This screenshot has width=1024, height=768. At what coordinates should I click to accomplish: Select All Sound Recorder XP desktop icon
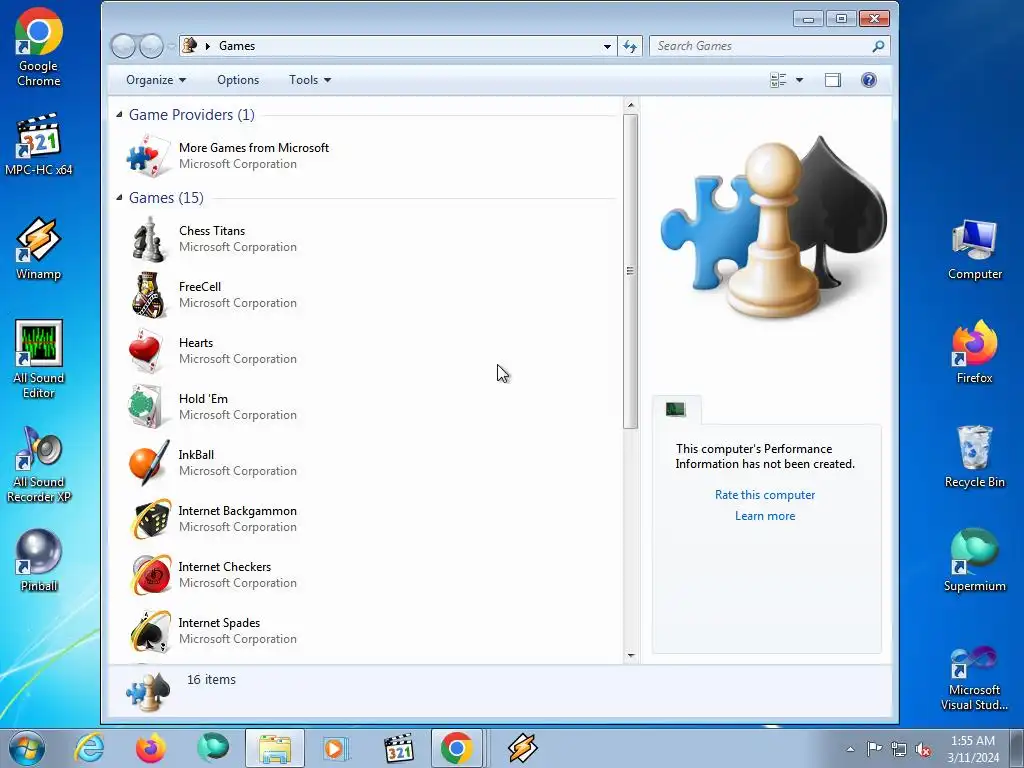tap(39, 465)
